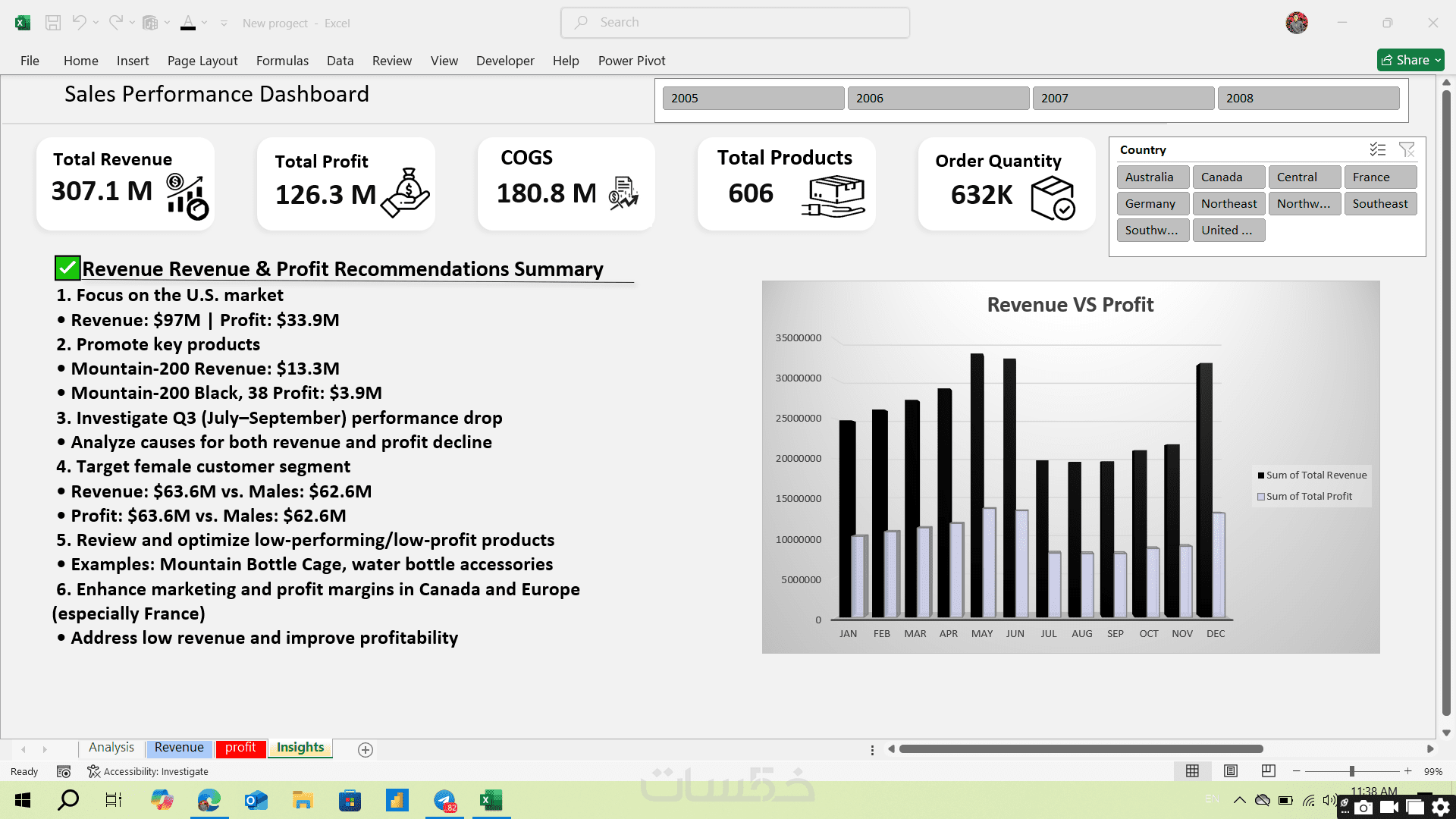Add a new sheet with the plus icon
The image size is (1456, 819).
tap(365, 750)
